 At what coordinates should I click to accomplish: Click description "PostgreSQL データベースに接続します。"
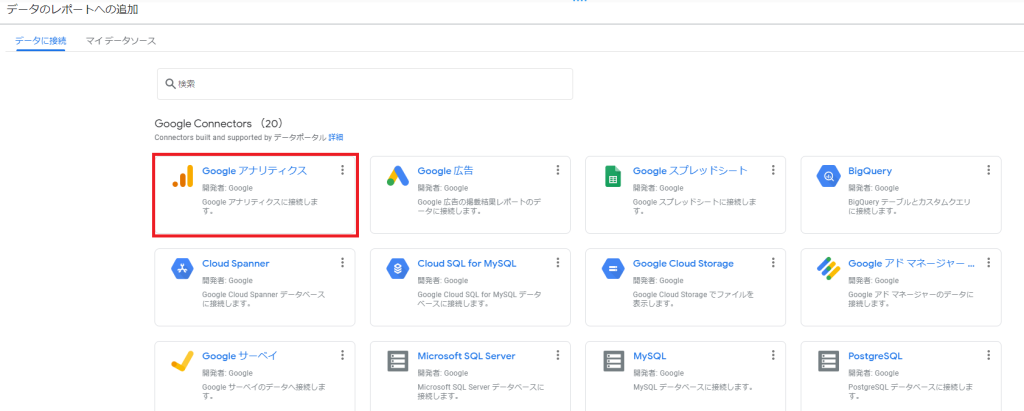click(911, 391)
